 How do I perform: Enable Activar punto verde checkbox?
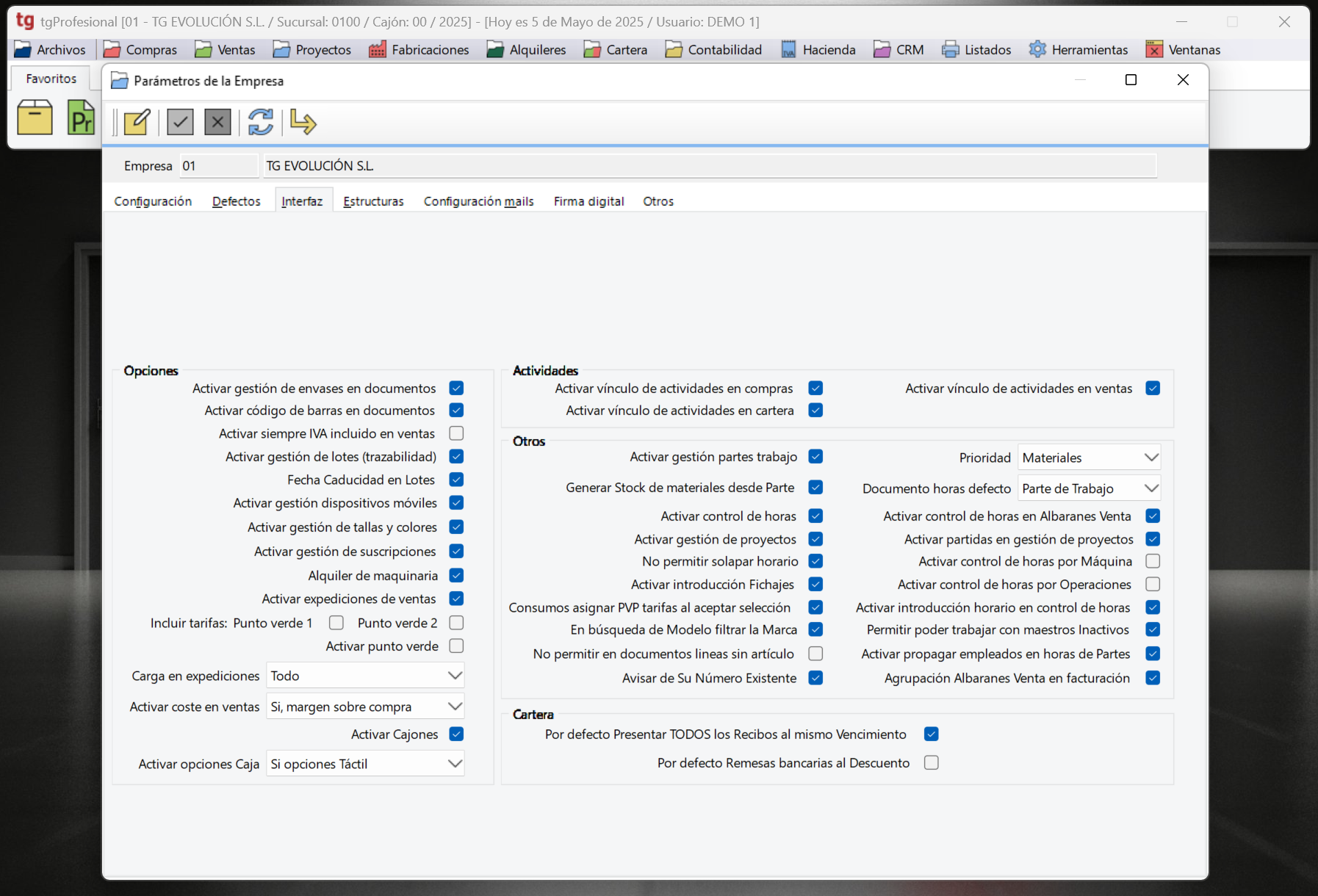coord(456,646)
